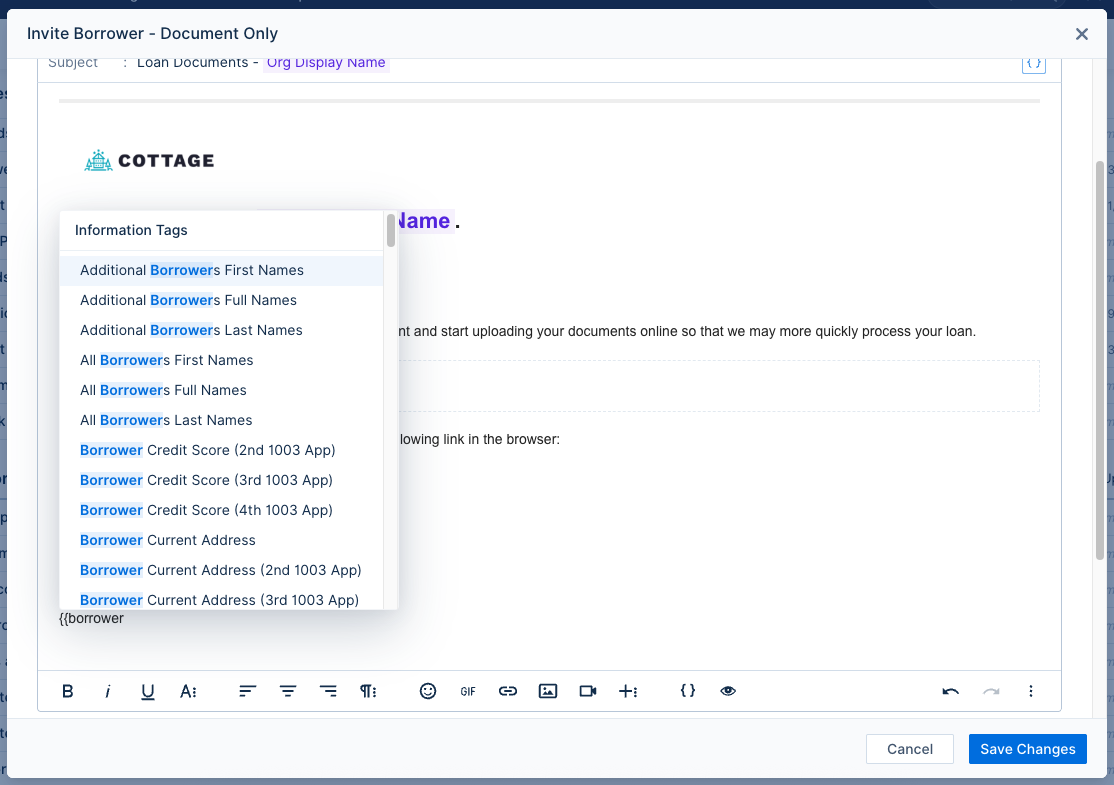Open the text color dropdown

tap(188, 691)
